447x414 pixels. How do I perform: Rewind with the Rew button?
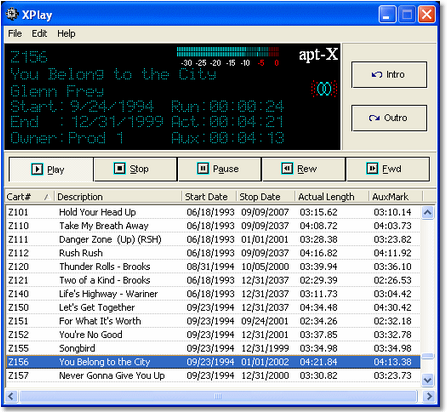304,169
